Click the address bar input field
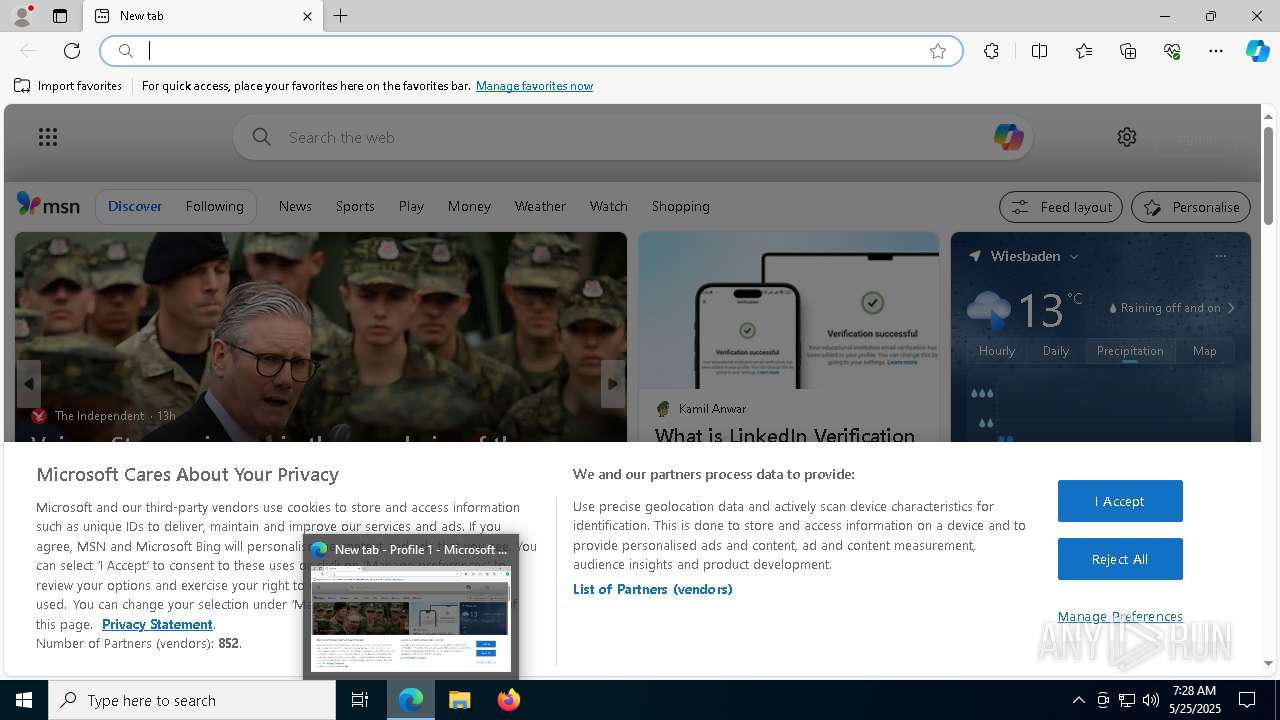 tap(530, 51)
